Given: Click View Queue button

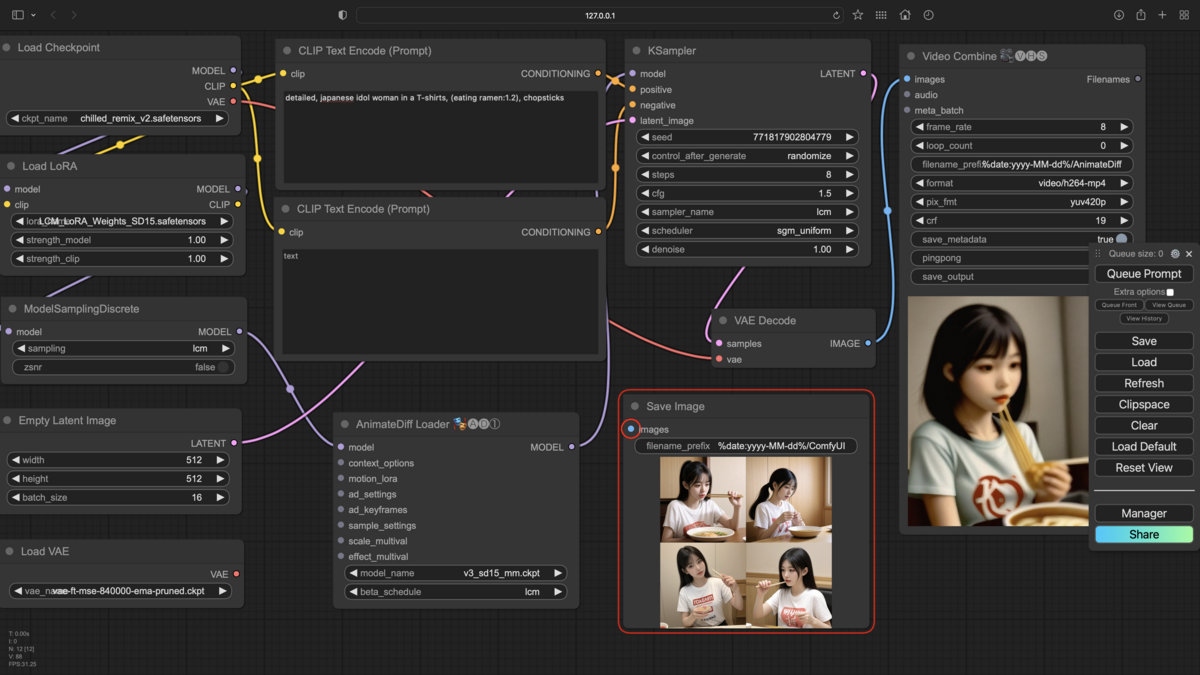Looking at the screenshot, I should (x=1168, y=305).
